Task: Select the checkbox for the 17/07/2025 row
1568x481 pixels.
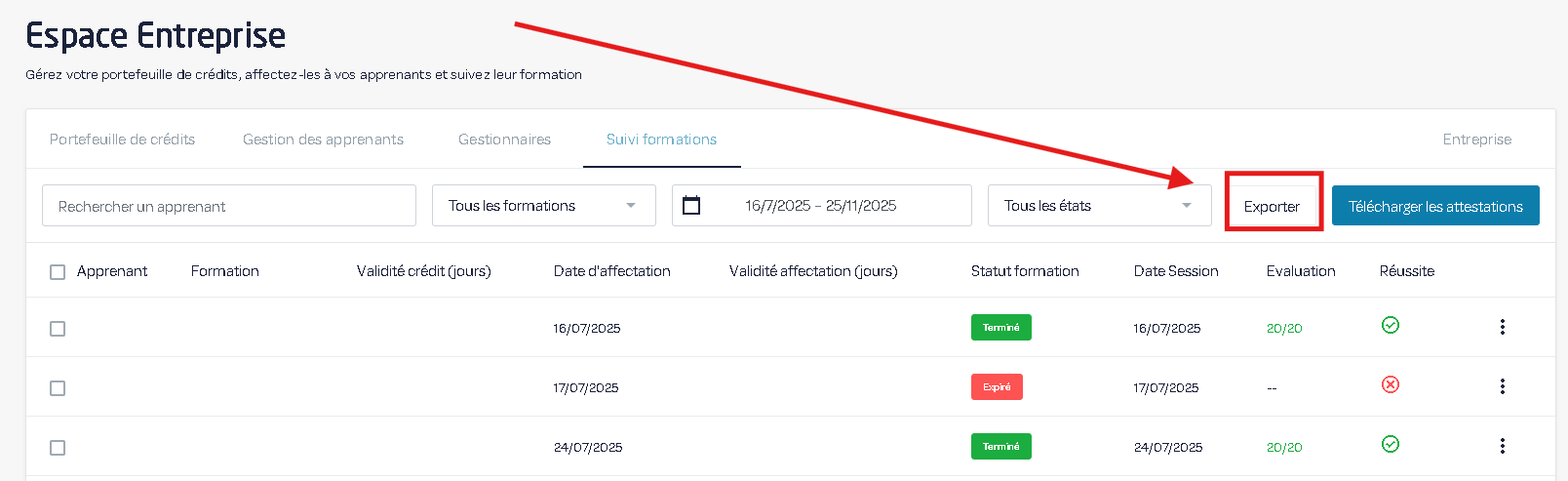Action: [58, 388]
